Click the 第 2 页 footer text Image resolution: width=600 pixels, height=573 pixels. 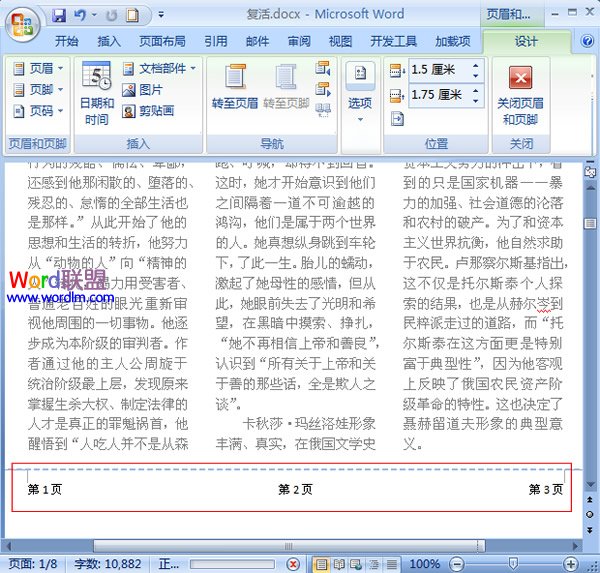(295, 489)
